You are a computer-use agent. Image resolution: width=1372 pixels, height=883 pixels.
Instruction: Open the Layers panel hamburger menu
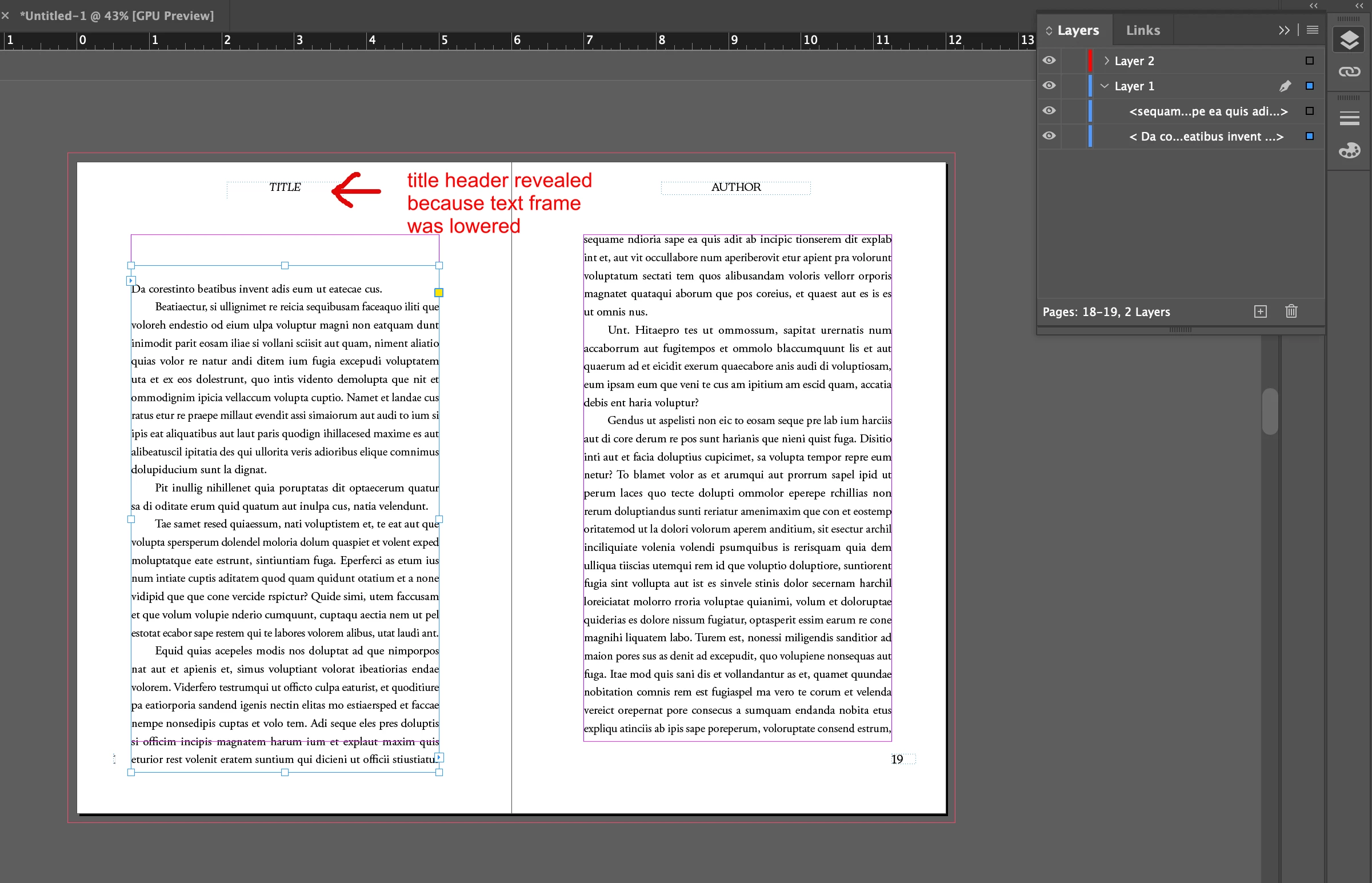(x=1313, y=30)
